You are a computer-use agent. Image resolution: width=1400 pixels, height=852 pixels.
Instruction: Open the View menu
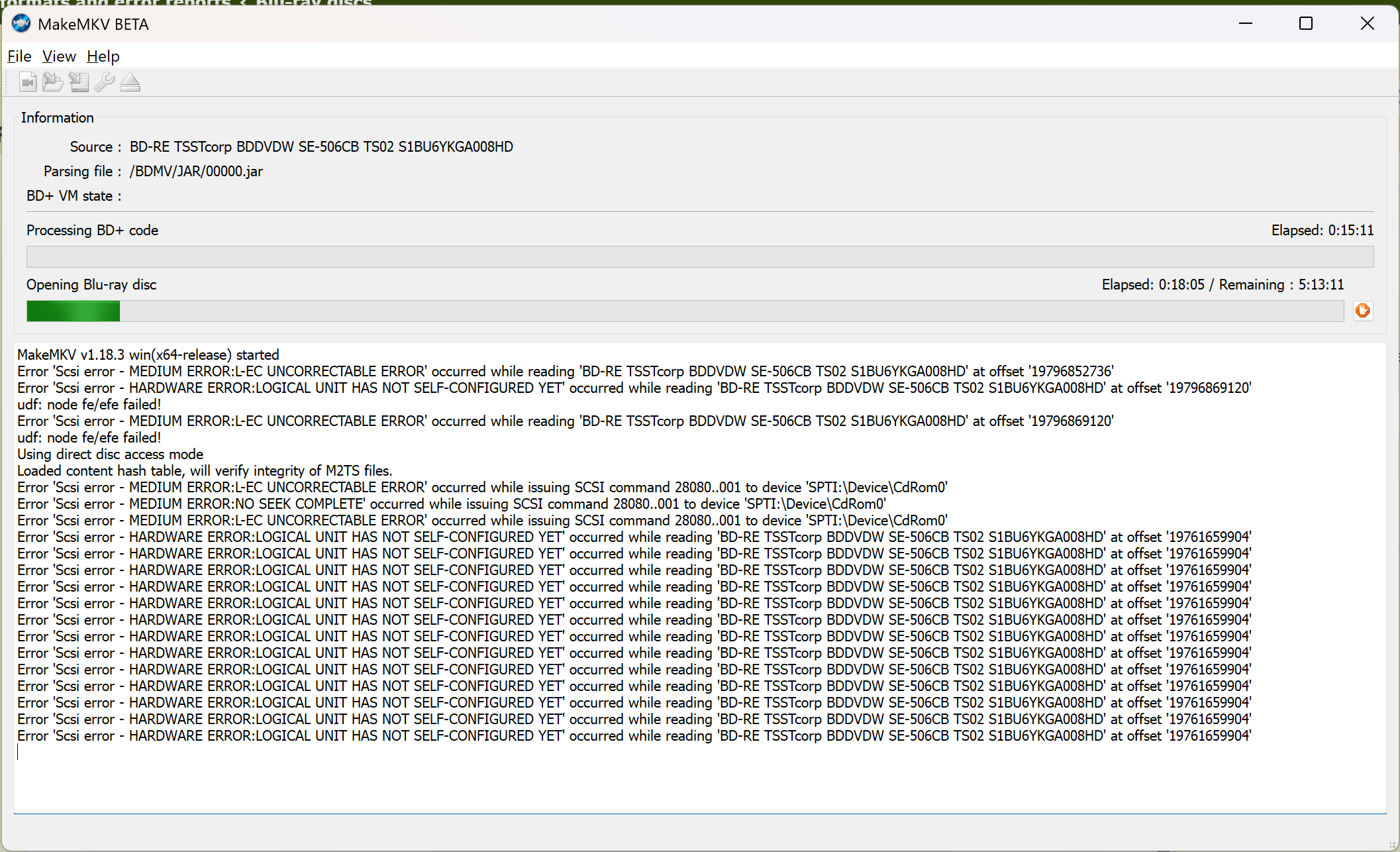(x=59, y=56)
